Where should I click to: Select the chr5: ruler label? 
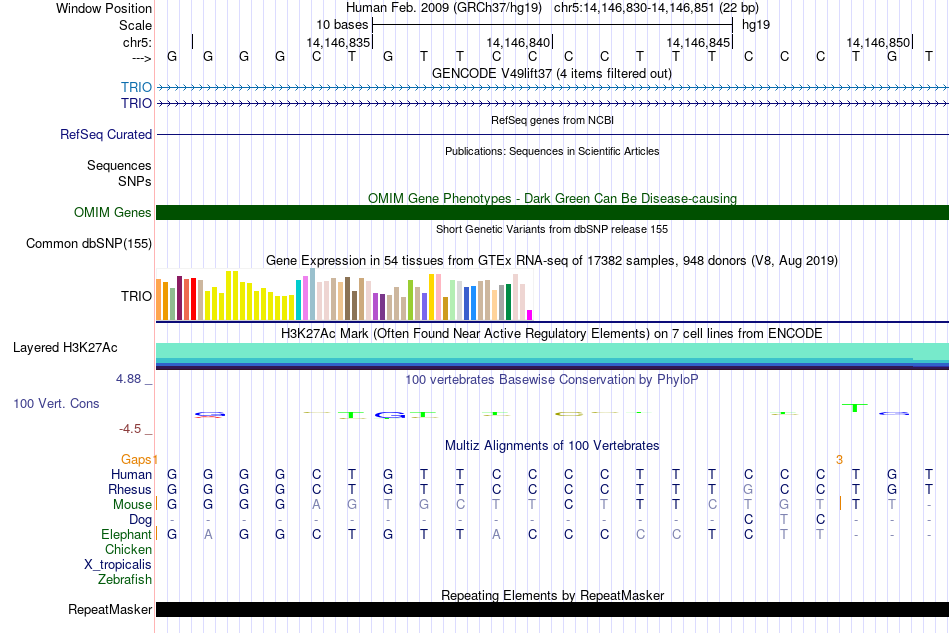point(137,42)
